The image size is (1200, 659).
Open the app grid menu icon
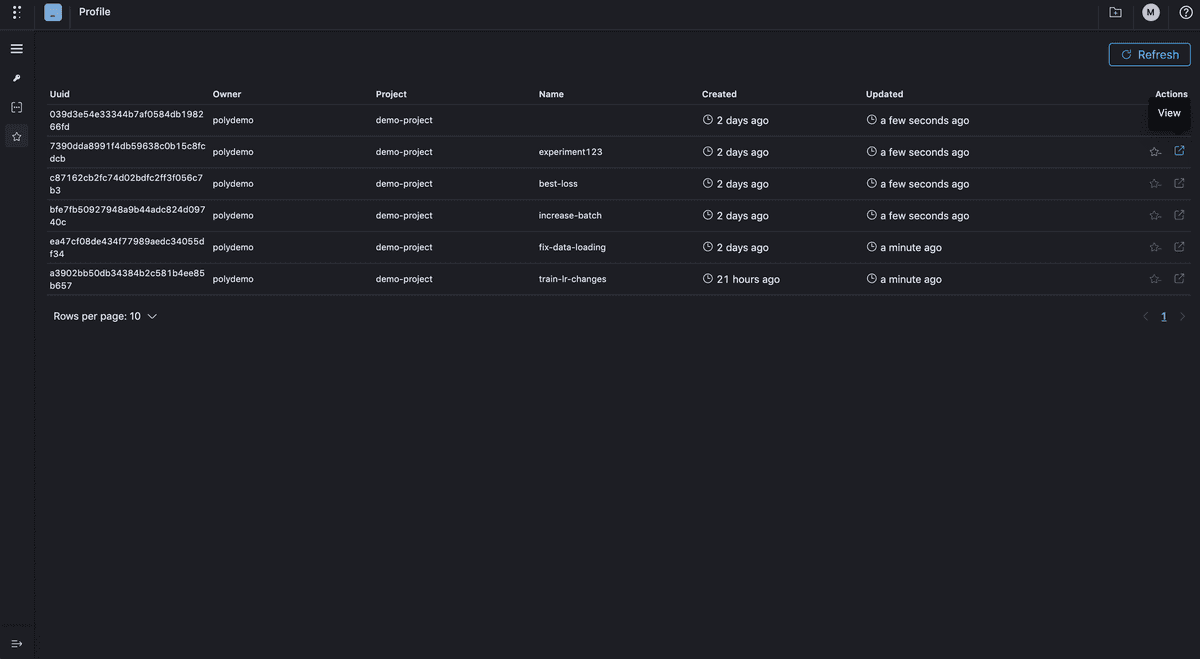17,13
